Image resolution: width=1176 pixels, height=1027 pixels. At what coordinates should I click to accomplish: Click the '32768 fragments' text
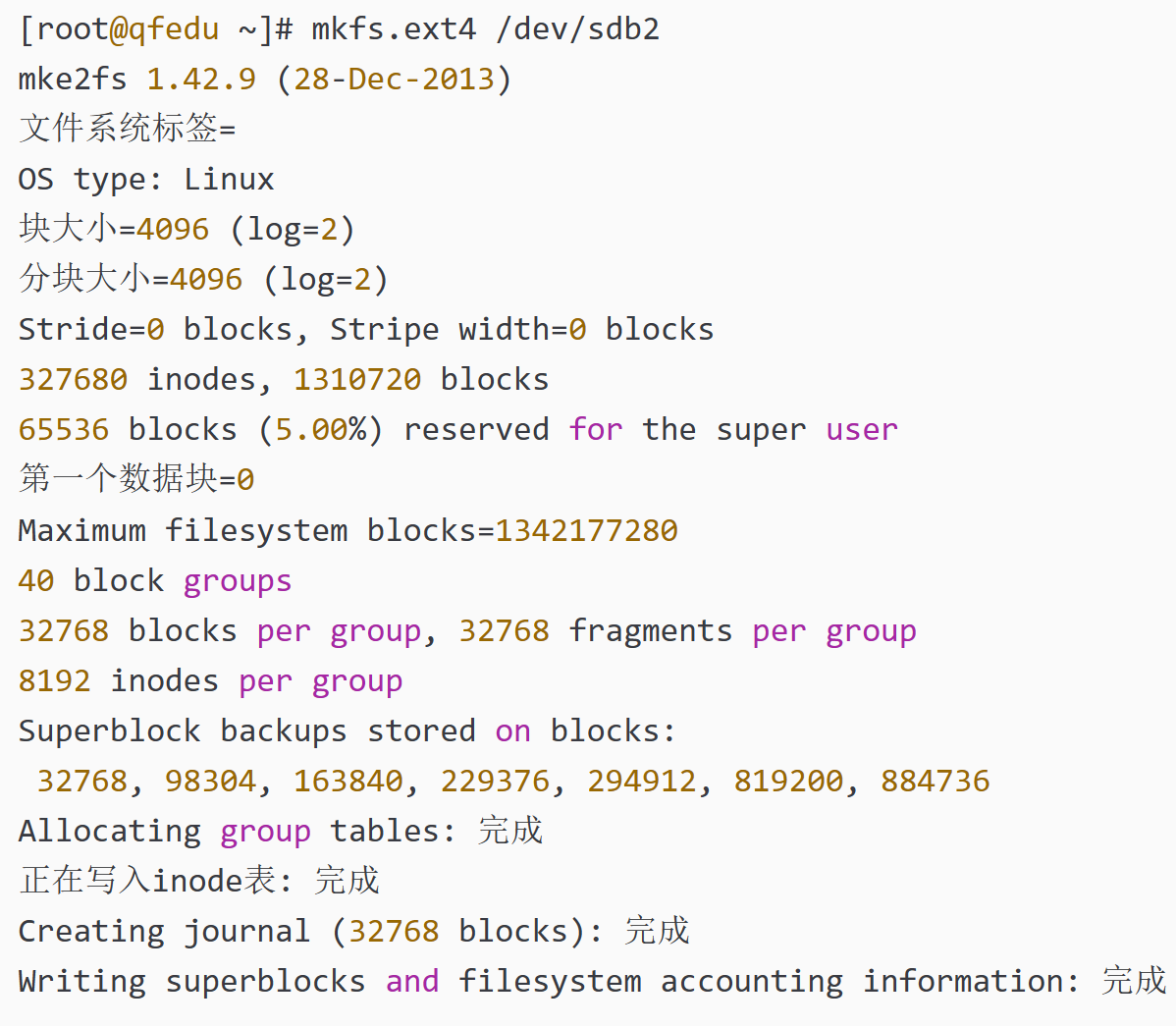(x=595, y=630)
